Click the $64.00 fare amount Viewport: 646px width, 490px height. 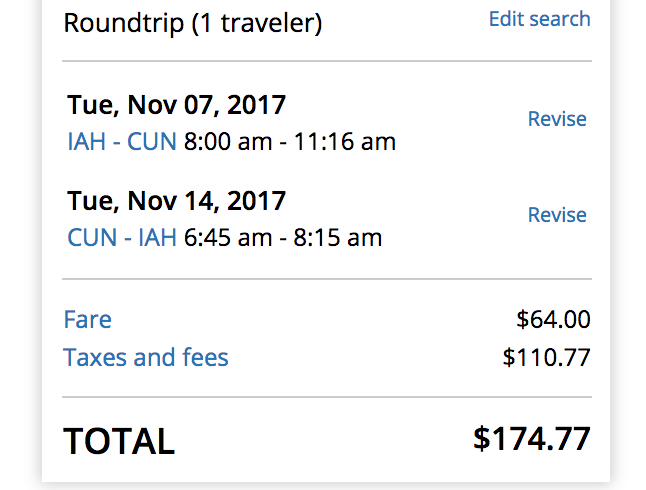coord(553,319)
